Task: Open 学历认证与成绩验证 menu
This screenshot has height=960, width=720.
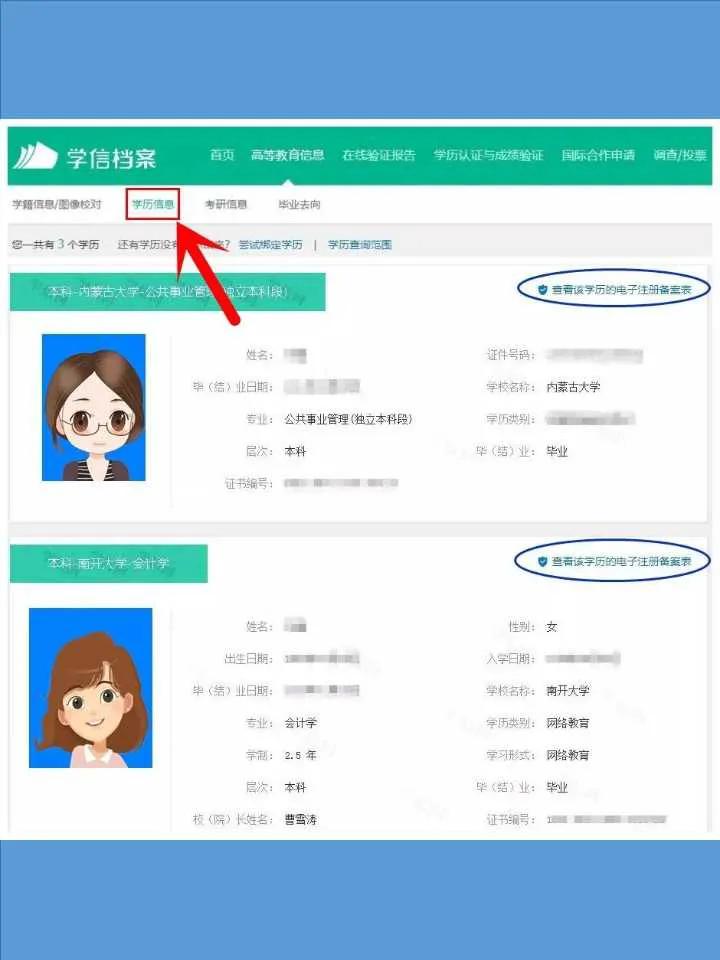Action: pyautogui.click(x=489, y=155)
